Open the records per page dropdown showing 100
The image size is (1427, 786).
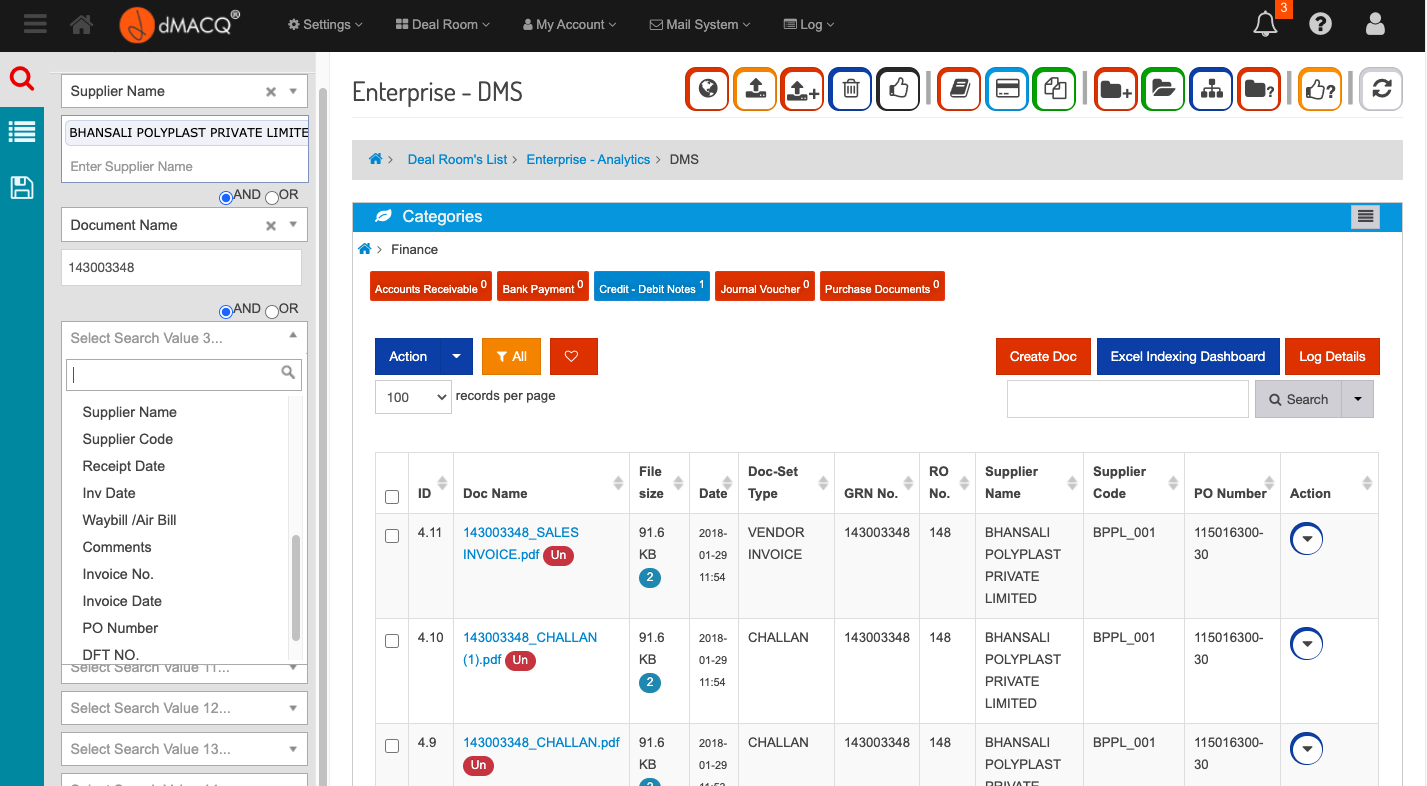click(413, 397)
